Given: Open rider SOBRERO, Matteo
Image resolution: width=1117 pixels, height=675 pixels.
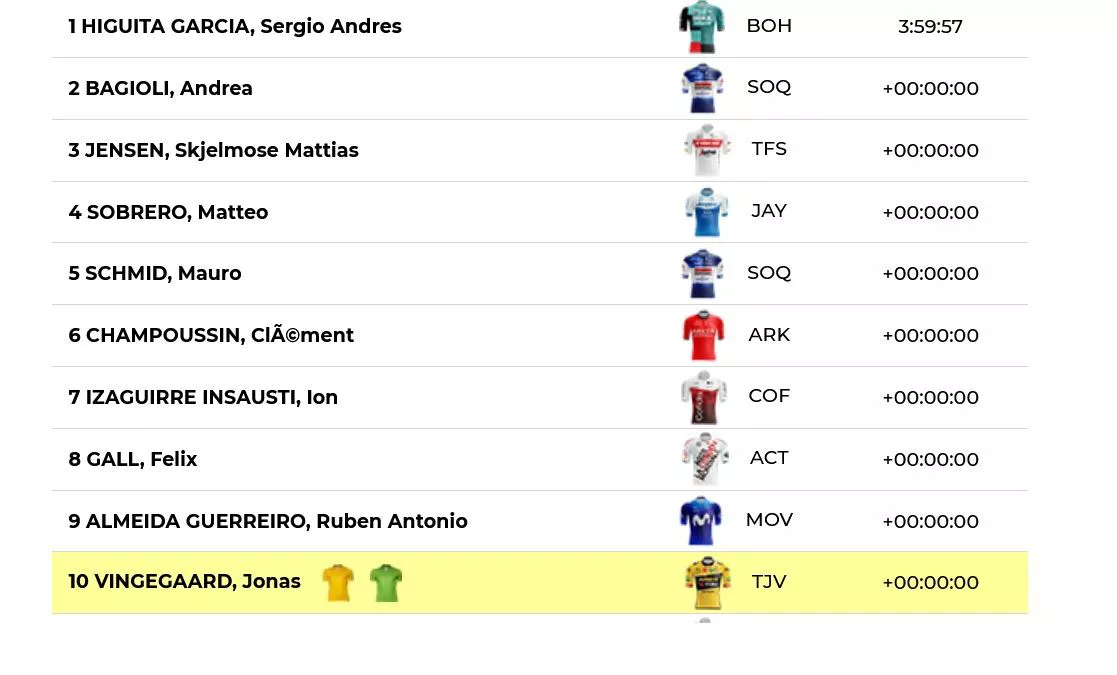Looking at the screenshot, I should 168,212.
